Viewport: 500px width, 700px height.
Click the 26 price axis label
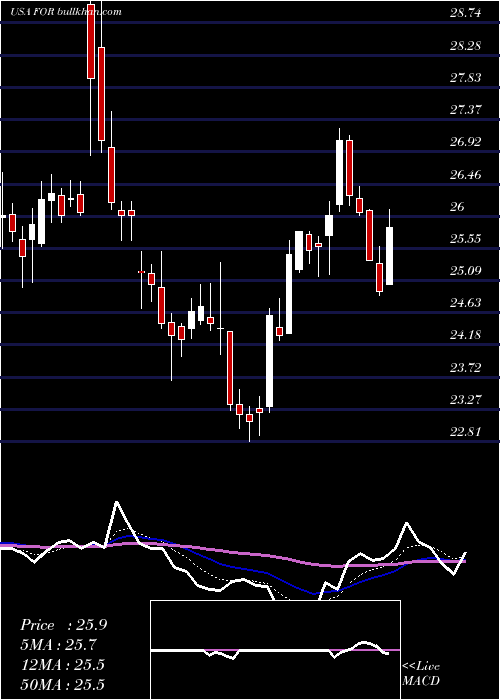[x=458, y=207]
